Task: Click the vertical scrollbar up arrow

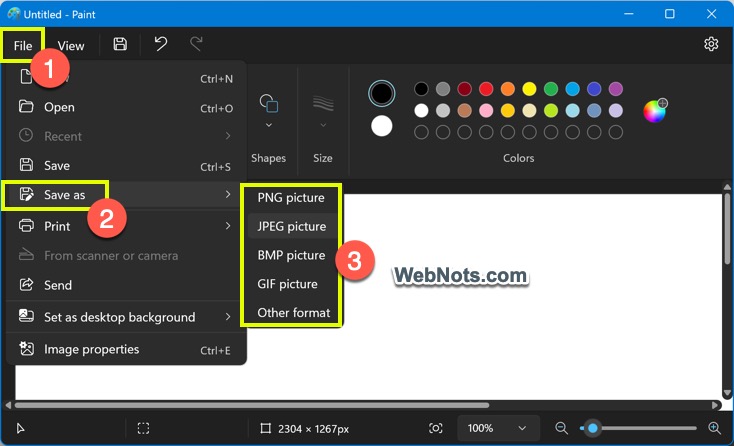Action: [x=727, y=187]
